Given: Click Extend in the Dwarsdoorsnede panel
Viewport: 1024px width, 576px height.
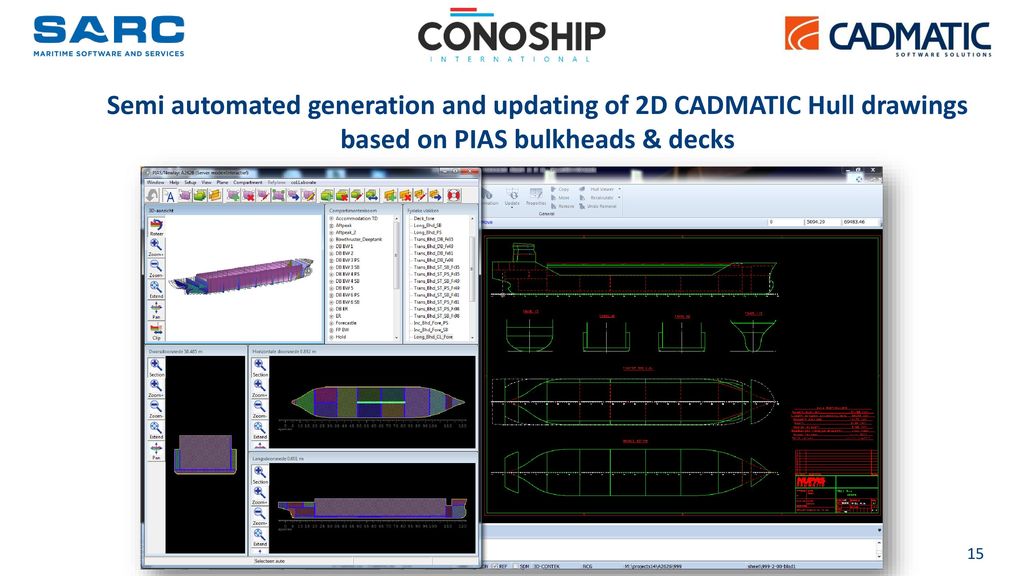Looking at the screenshot, I should coord(156,430).
